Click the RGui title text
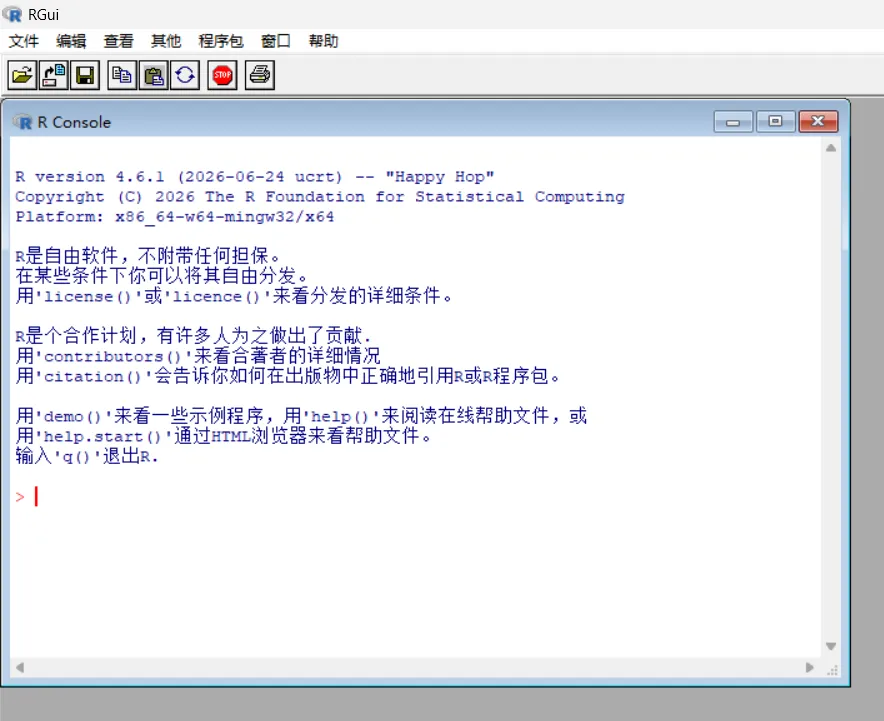 (43, 14)
